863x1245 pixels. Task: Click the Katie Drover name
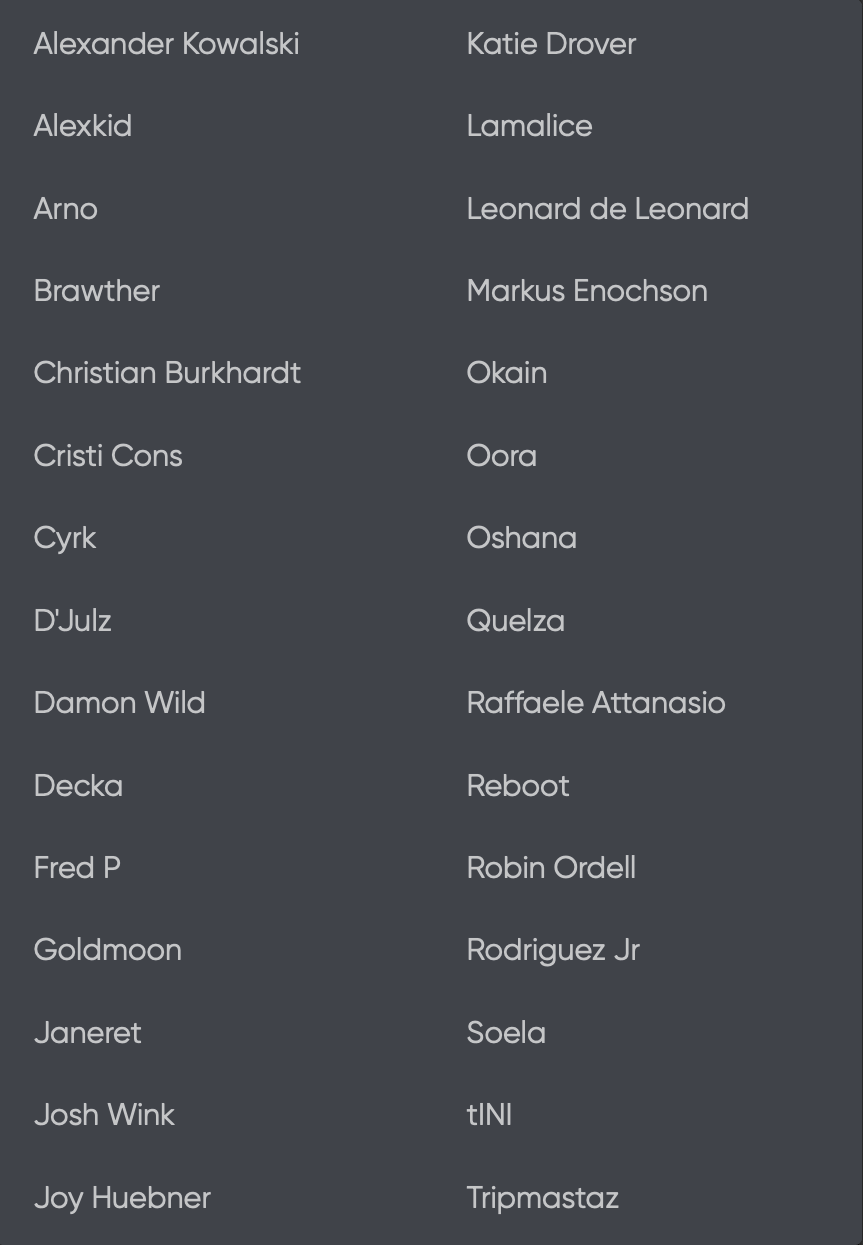[x=551, y=44]
